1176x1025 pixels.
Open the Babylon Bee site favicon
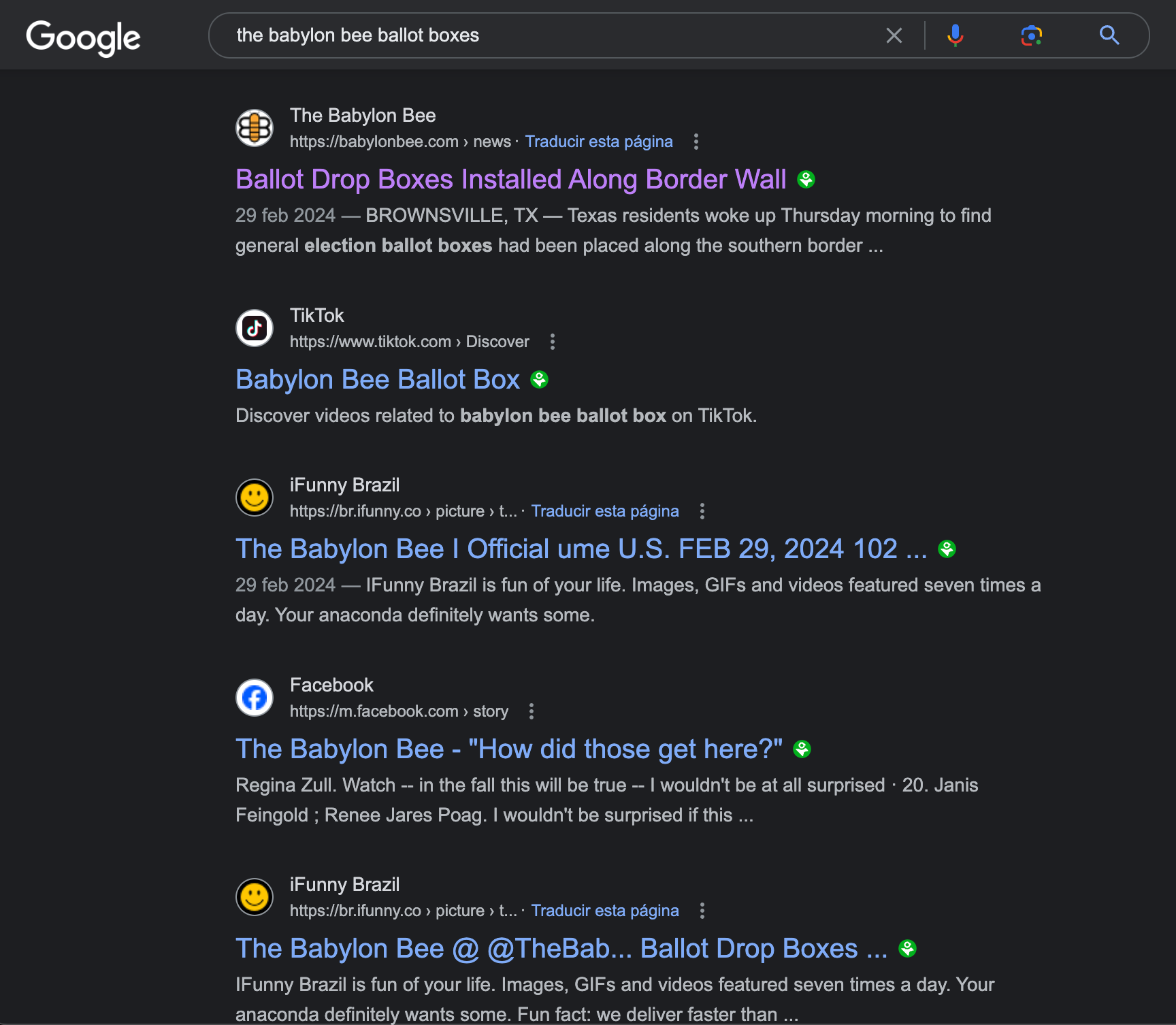tap(255, 128)
